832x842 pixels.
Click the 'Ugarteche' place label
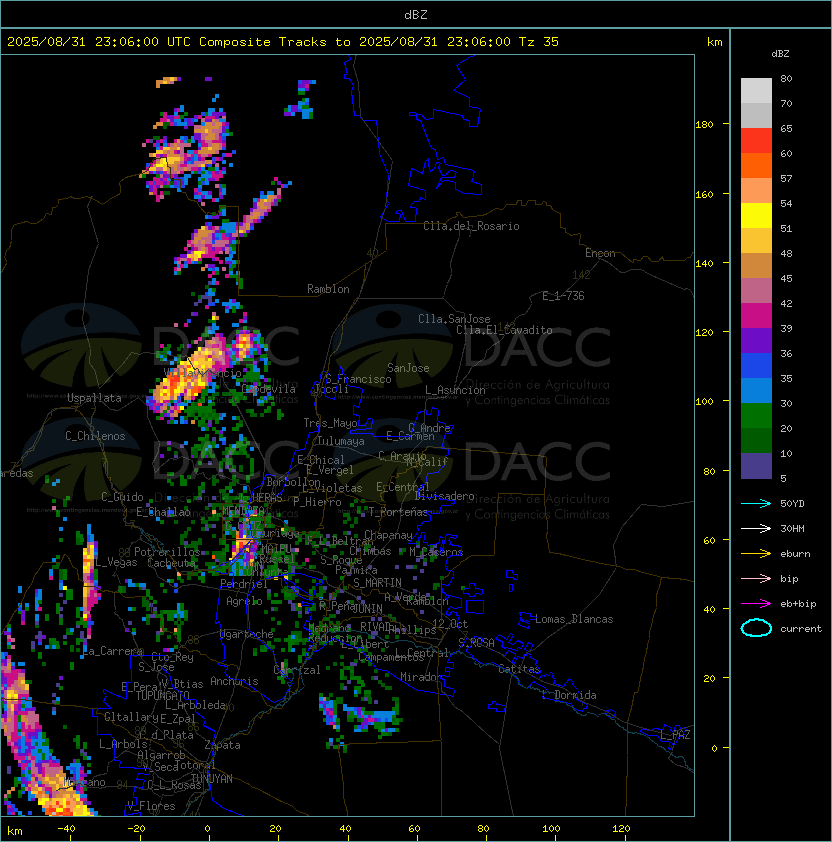coord(247,634)
